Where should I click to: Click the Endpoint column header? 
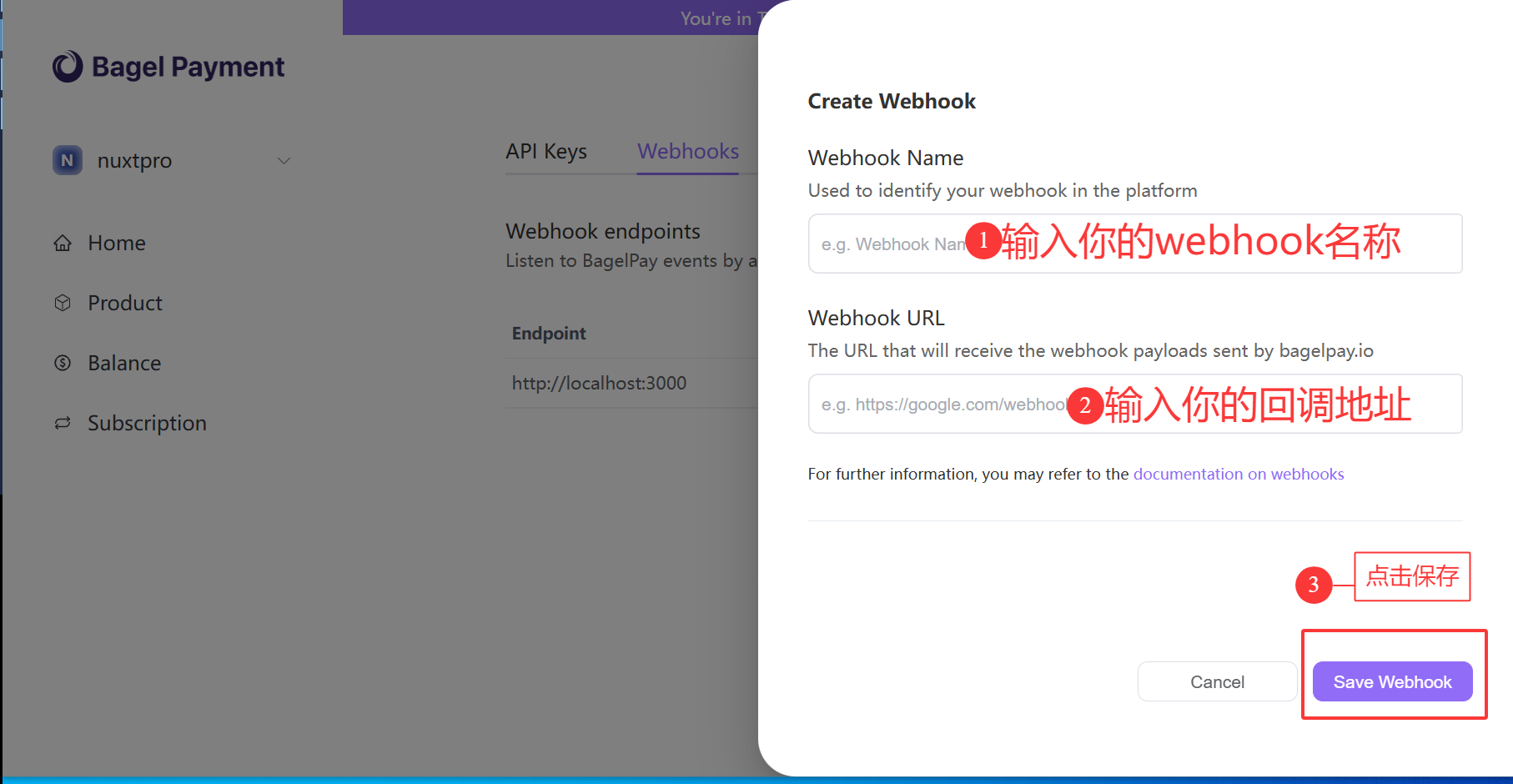549,334
